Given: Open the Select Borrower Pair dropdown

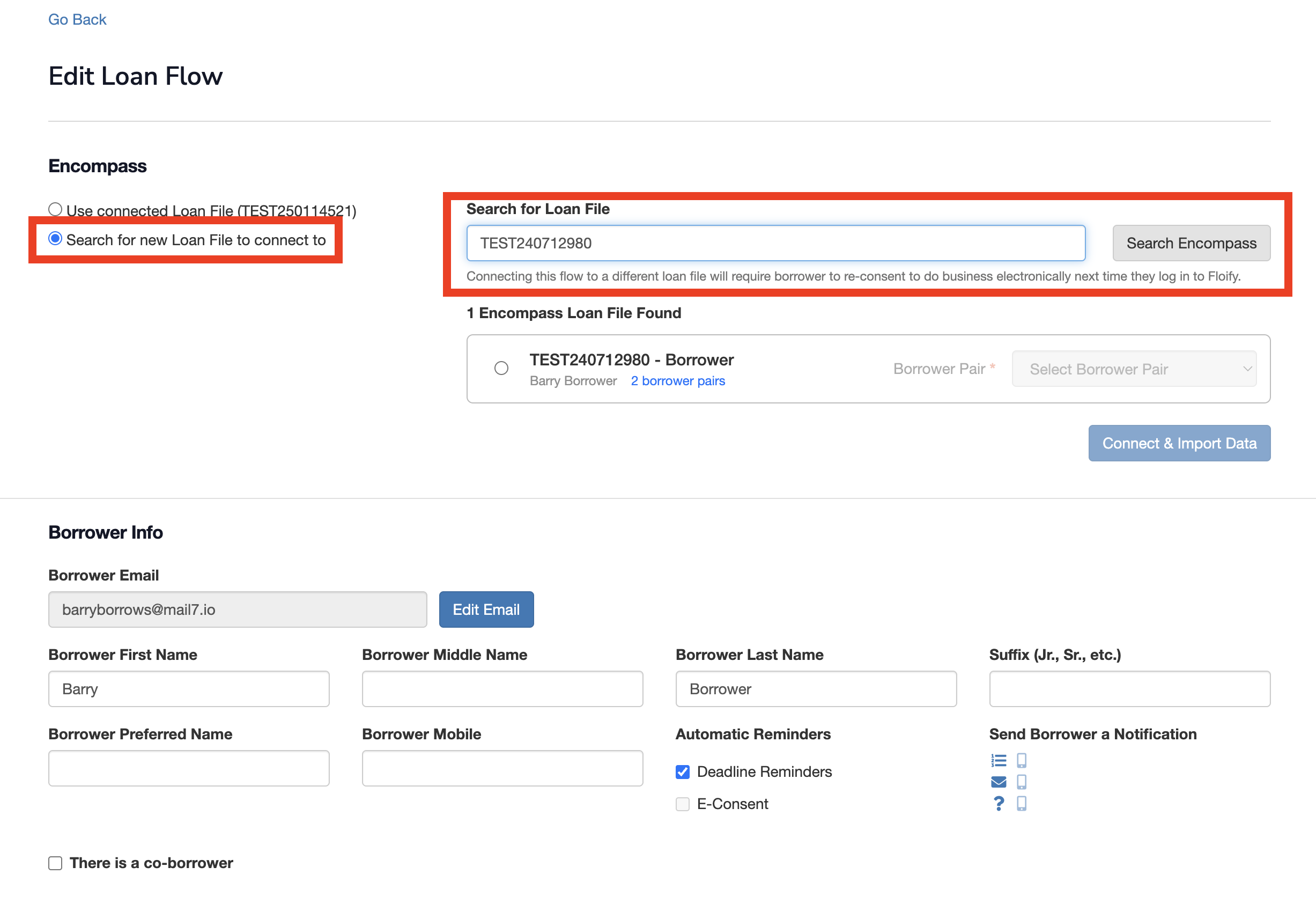Looking at the screenshot, I should (x=1134, y=369).
